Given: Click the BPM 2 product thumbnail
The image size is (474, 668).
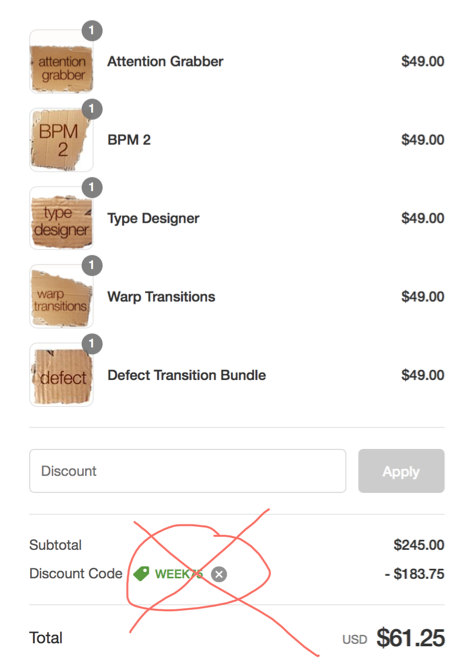Looking at the screenshot, I should [61, 140].
